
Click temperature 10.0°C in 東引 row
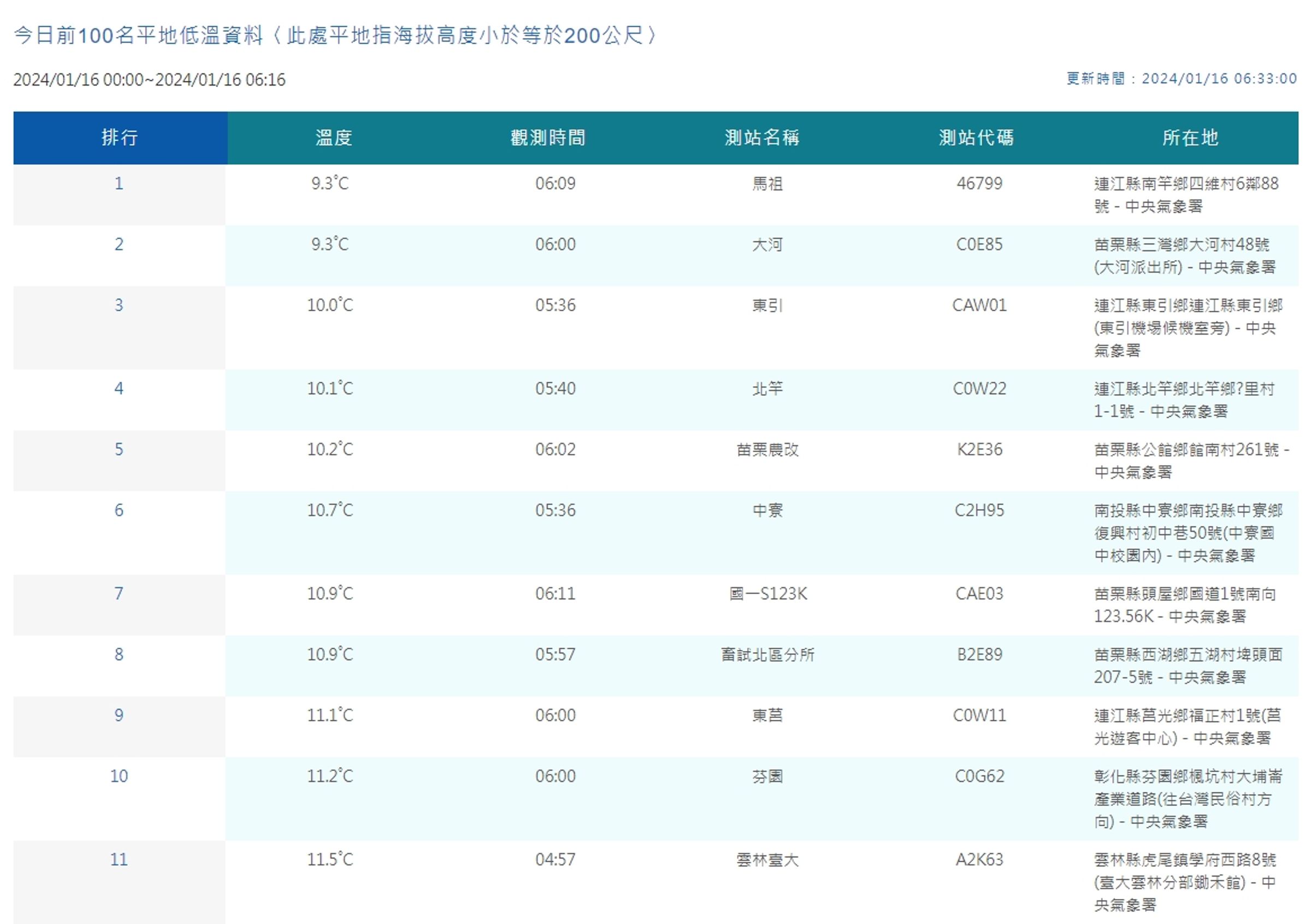(330, 305)
